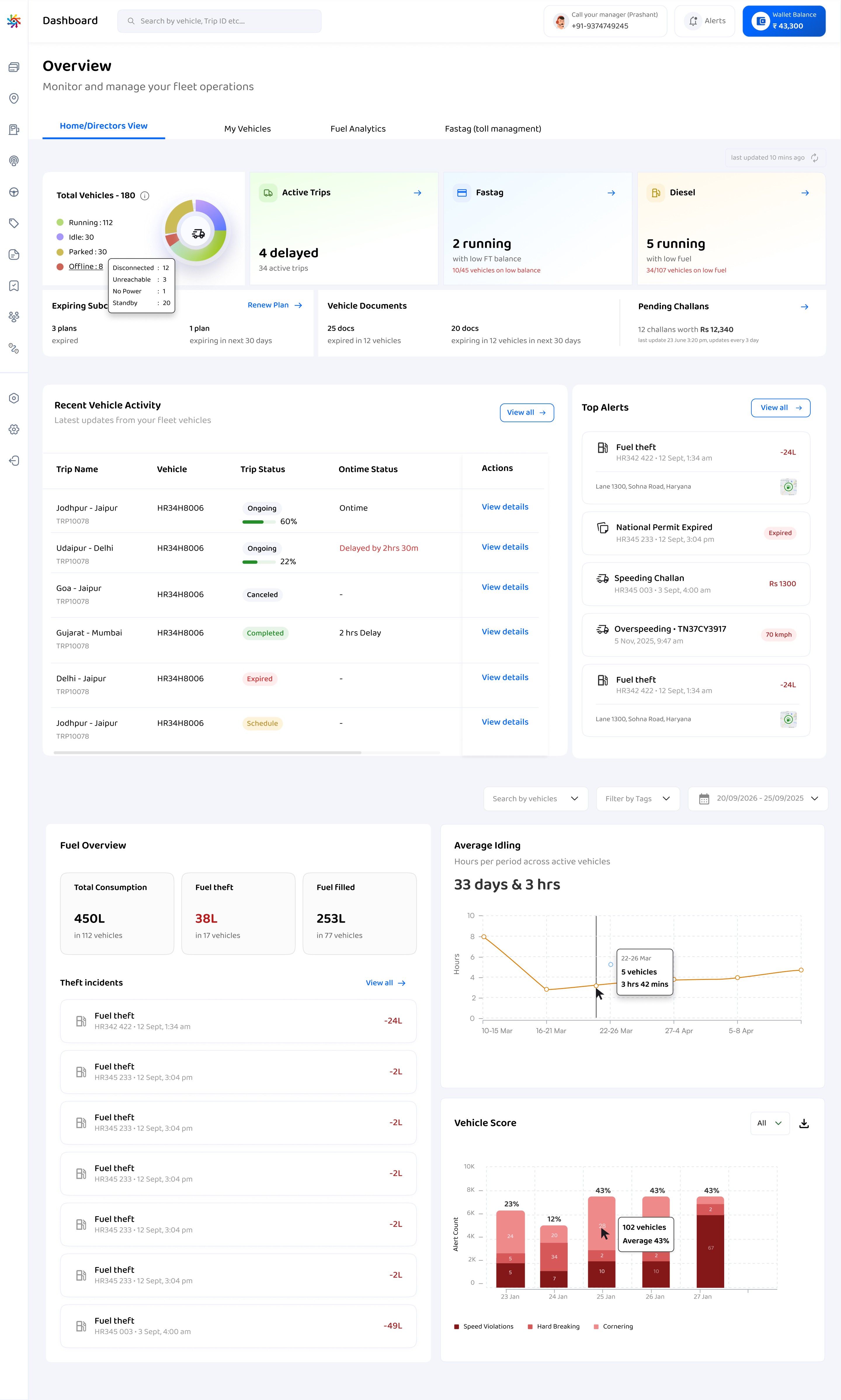Open the bookmark-check sidebar icon
This screenshot has width=841, height=1400.
(x=14, y=286)
